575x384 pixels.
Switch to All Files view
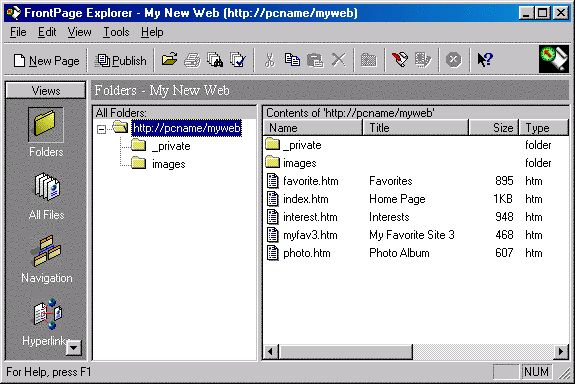46,196
